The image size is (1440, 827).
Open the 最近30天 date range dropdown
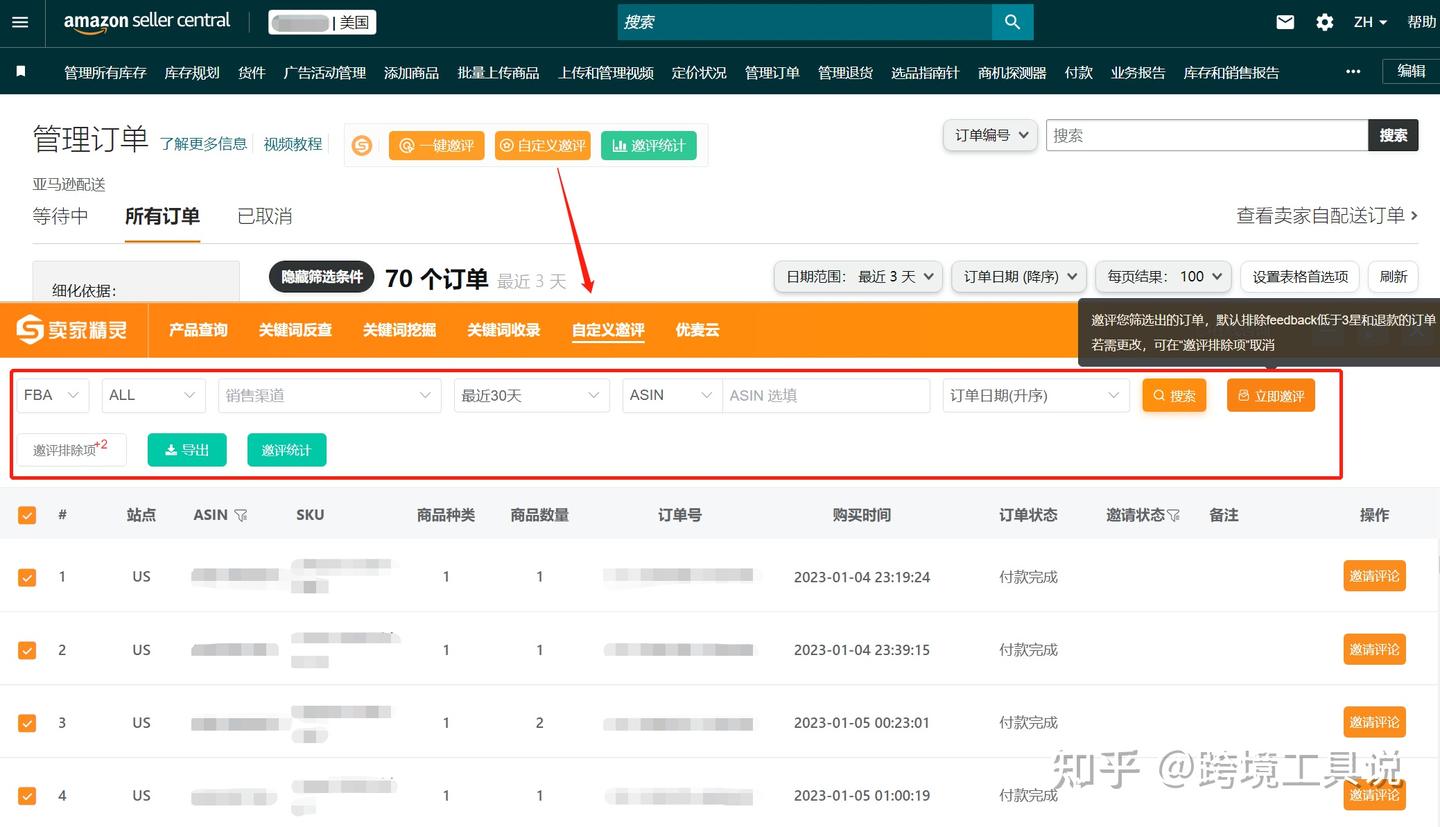[531, 395]
